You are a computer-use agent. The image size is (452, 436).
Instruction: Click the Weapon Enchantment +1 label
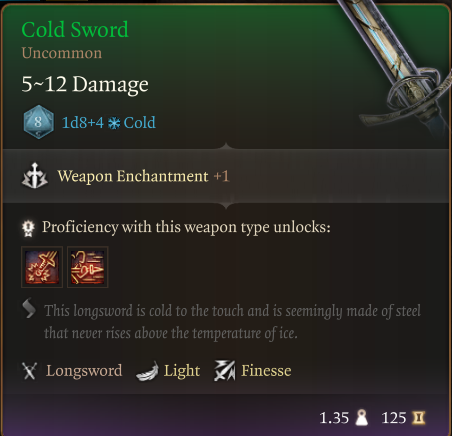(143, 176)
